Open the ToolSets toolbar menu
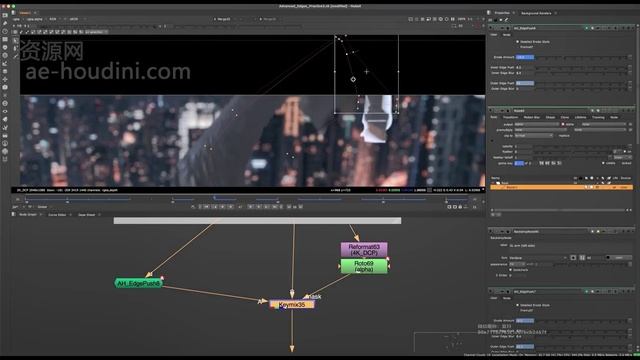The height and width of the screenshot is (360, 640). click(5, 127)
